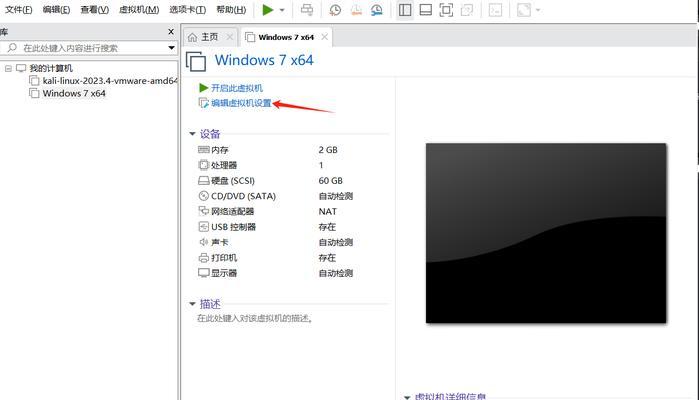Image resolution: width=699 pixels, height=400 pixels.
Task: Click the 2 GB memory value
Action: [x=328, y=150]
